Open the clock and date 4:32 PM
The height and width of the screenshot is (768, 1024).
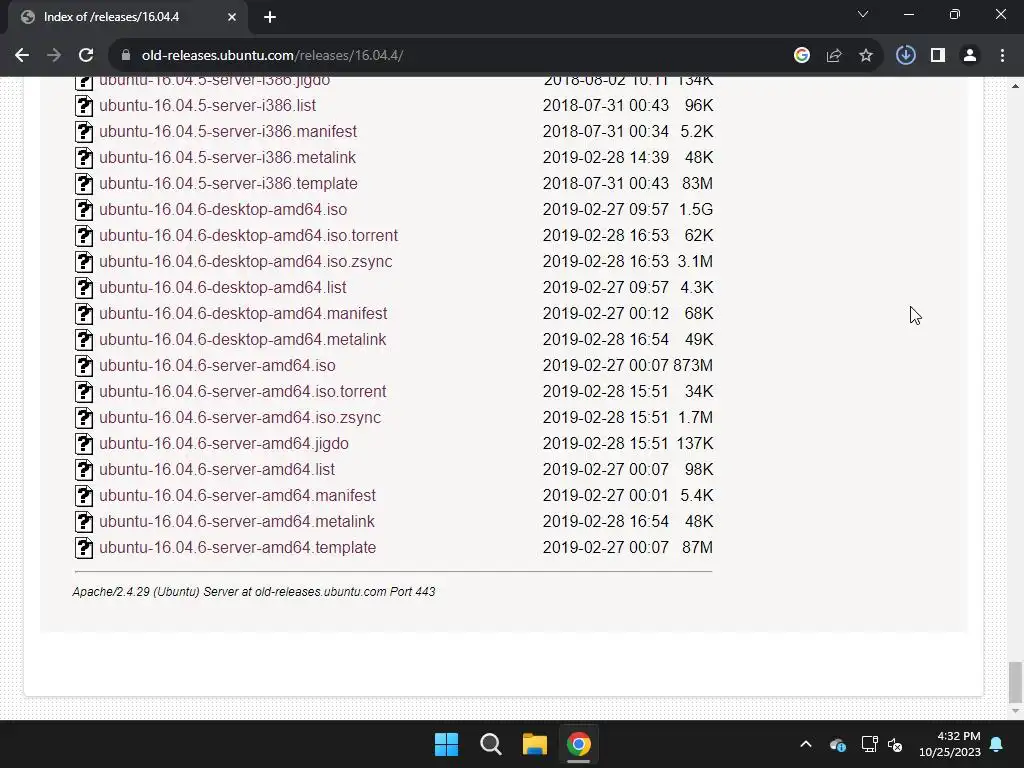(950, 744)
